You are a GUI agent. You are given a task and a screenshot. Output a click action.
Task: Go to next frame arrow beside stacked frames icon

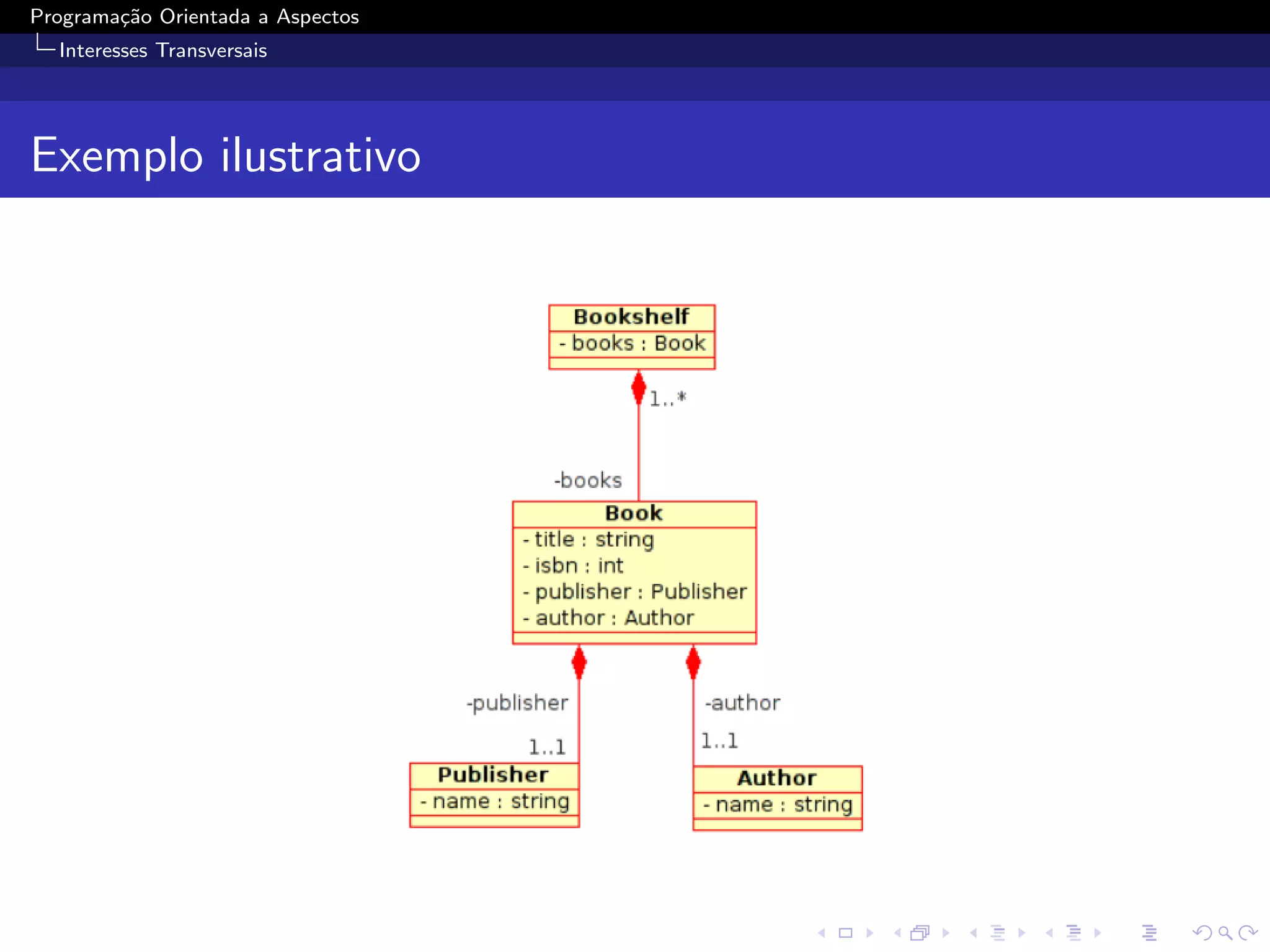946,933
